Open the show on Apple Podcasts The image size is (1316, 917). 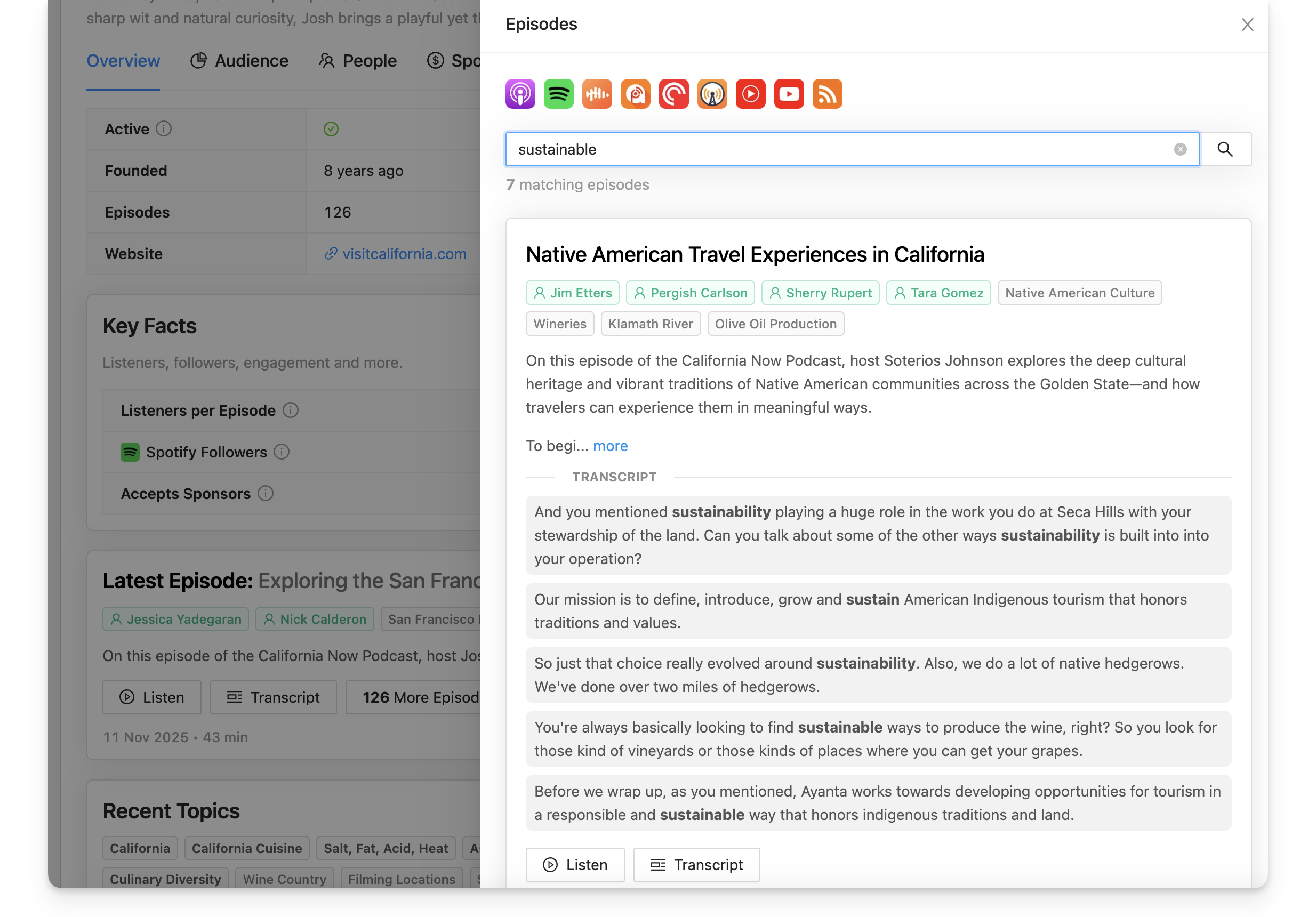click(x=519, y=93)
